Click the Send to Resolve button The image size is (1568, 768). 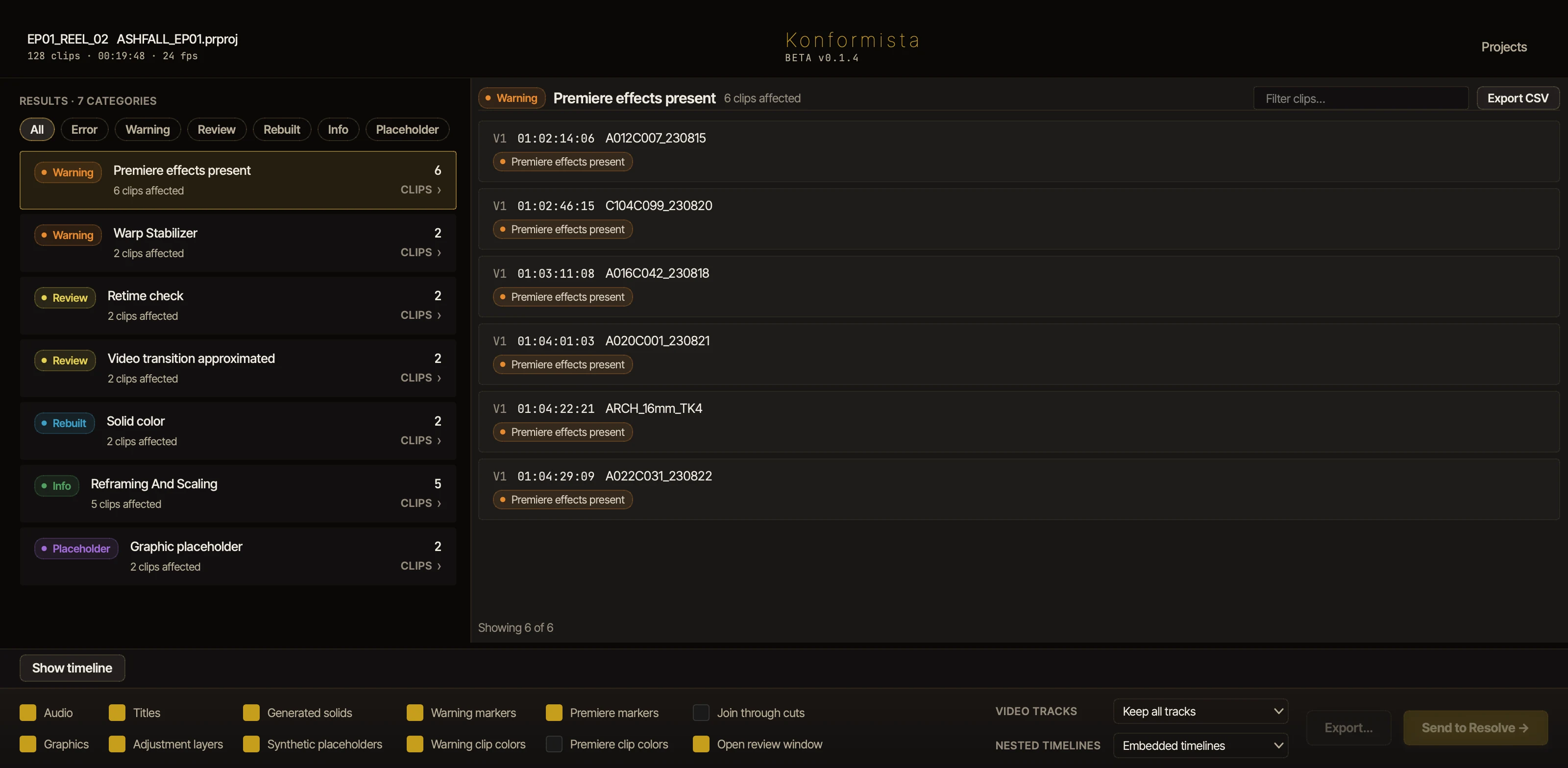click(1475, 728)
